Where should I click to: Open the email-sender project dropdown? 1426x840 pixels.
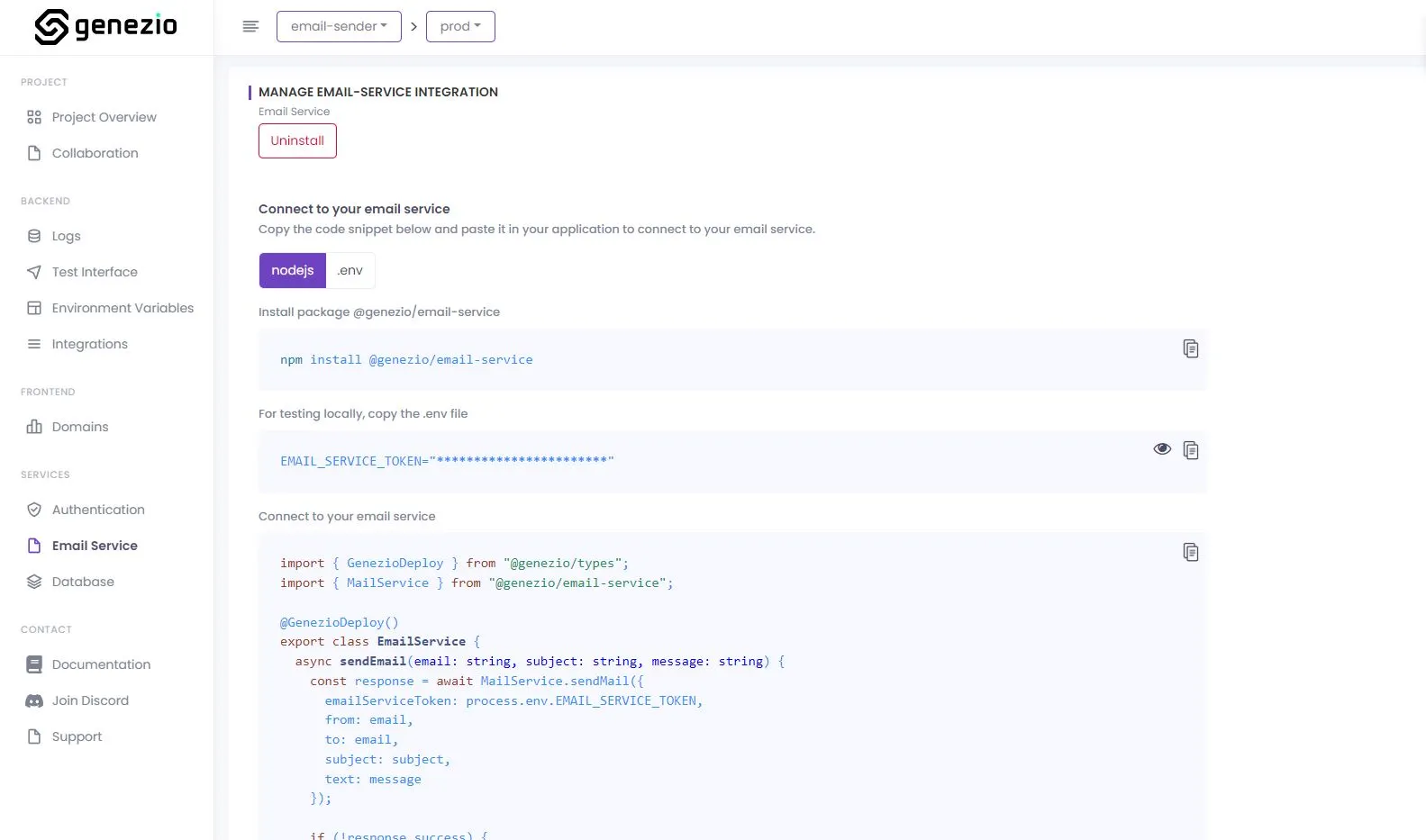click(339, 27)
